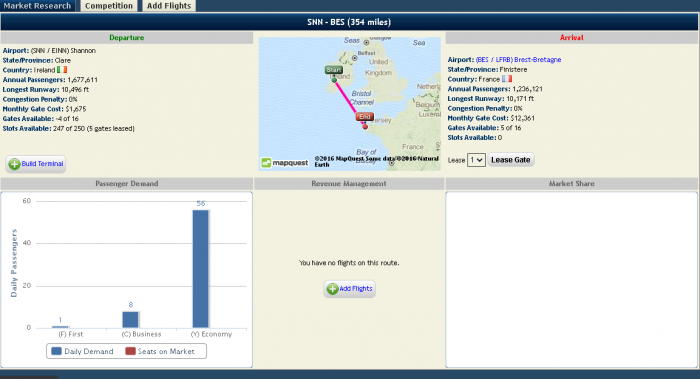Click the green Start marker on map
This screenshot has height=379, width=700.
click(x=334, y=70)
